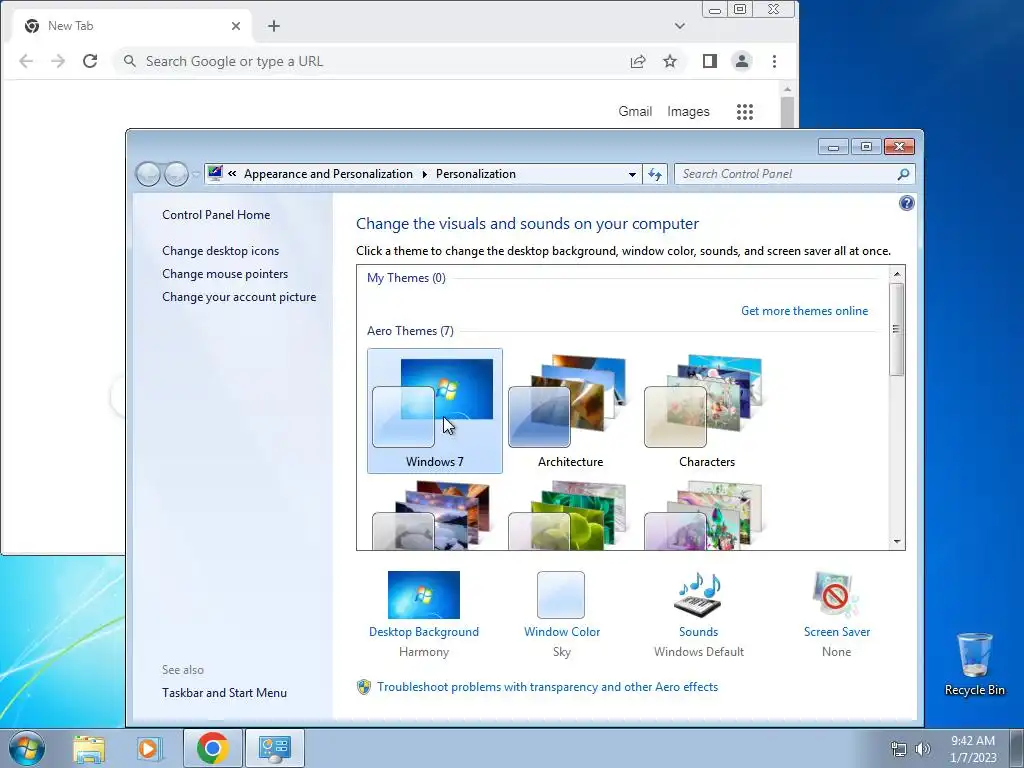Image resolution: width=1024 pixels, height=768 pixels.
Task: Click the Chrome reload button
Action: 90,61
